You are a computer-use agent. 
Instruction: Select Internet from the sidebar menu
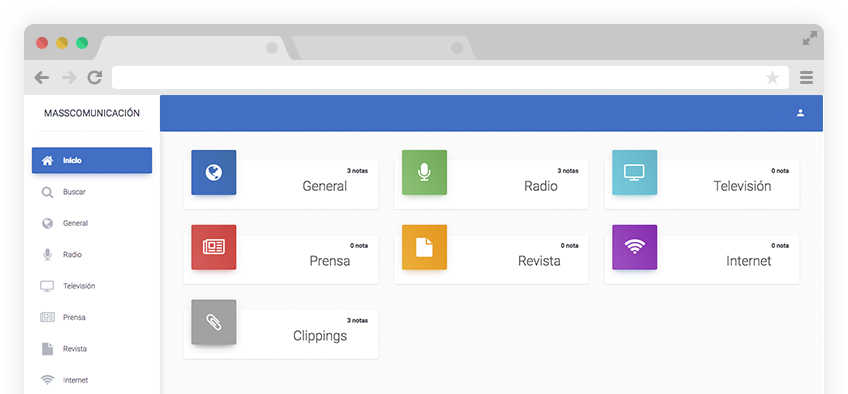92,380
